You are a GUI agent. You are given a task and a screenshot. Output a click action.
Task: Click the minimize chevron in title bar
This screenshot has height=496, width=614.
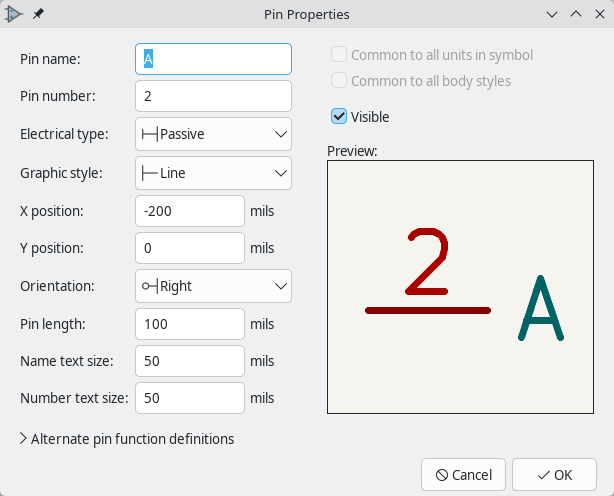(553, 15)
